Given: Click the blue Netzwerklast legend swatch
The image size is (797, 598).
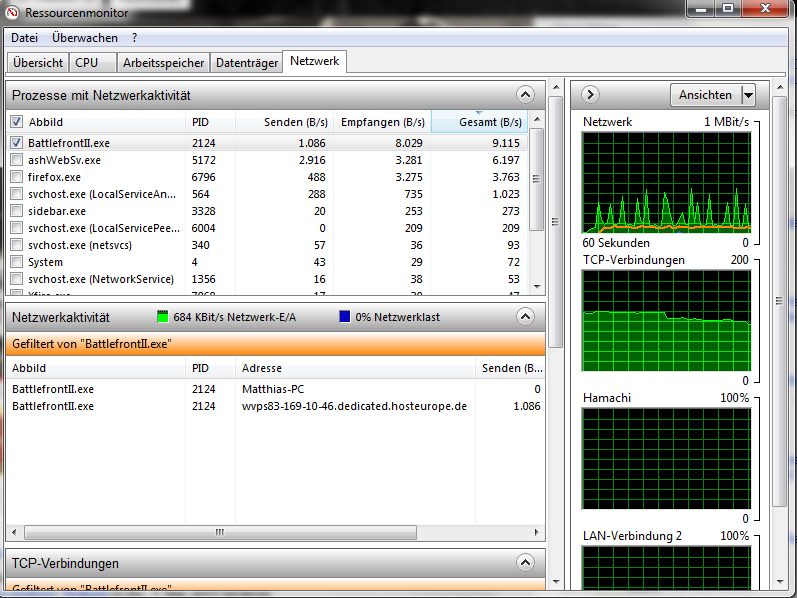Looking at the screenshot, I should pyautogui.click(x=344, y=317).
